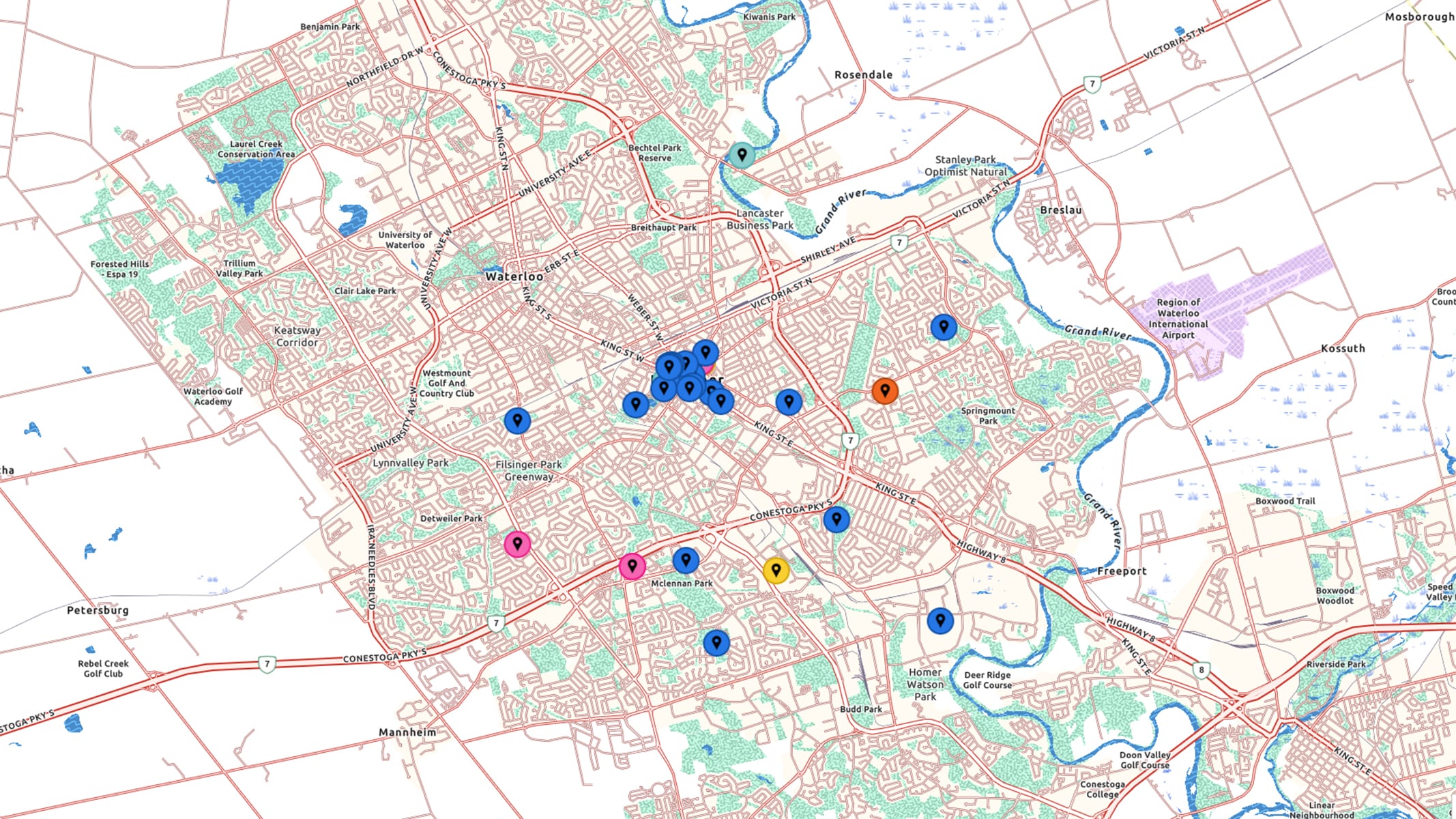The width and height of the screenshot is (1456, 819).
Task: Click the orange map marker
Action: point(885,390)
